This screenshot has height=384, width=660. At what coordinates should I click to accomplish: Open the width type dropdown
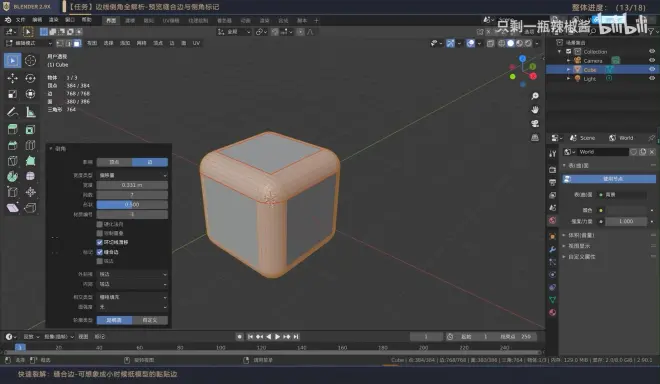(132, 175)
